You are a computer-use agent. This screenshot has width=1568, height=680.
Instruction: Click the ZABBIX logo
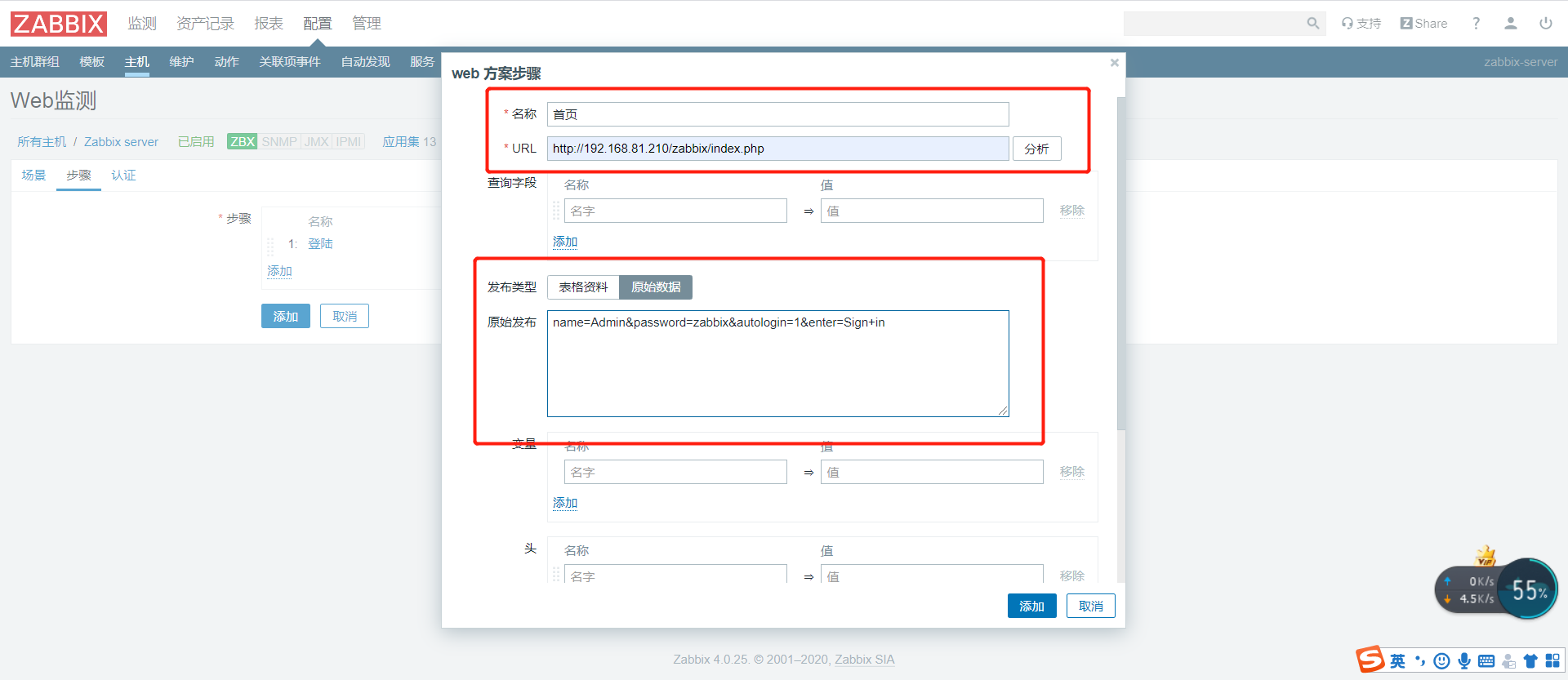tap(59, 24)
